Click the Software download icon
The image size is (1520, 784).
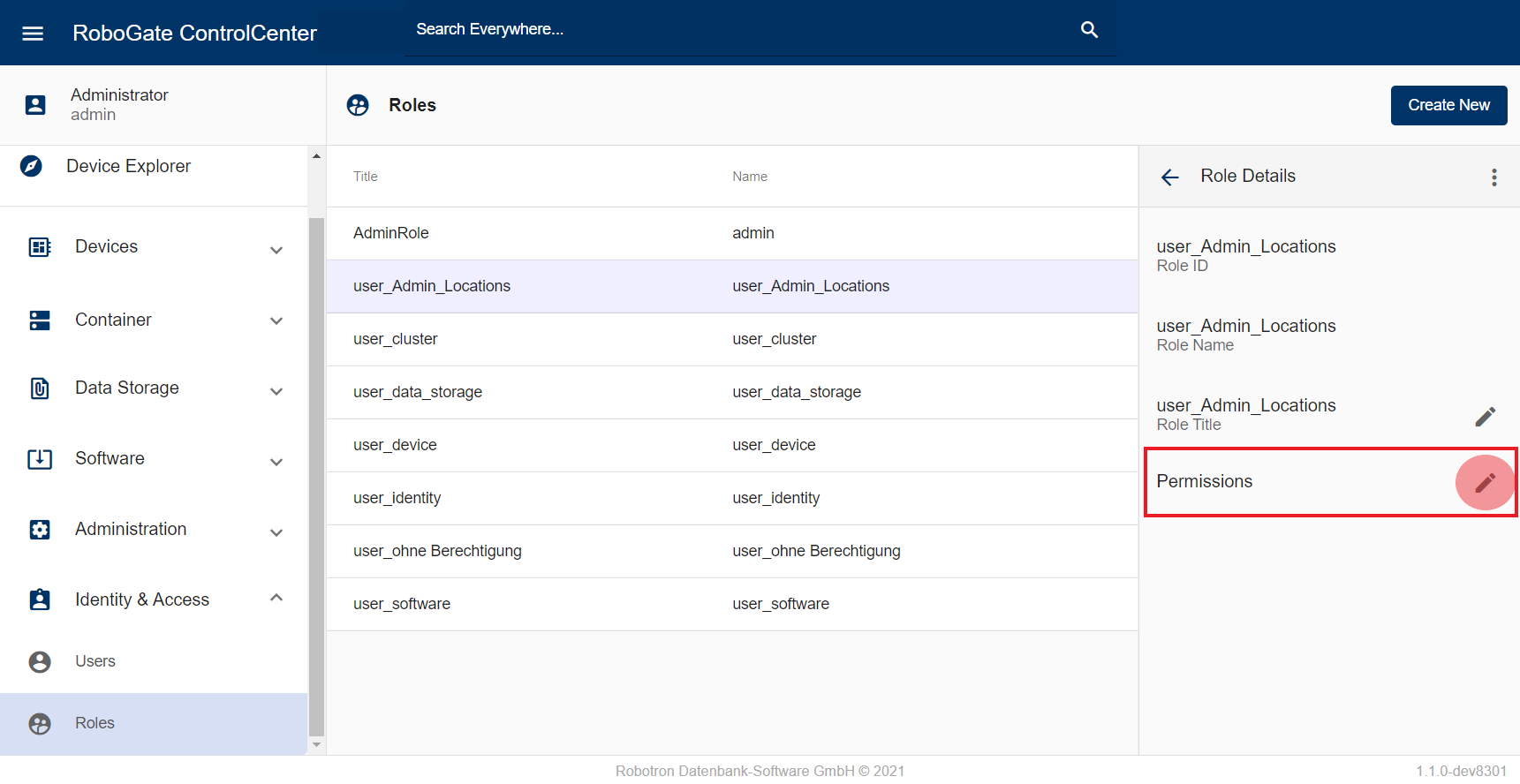click(40, 458)
